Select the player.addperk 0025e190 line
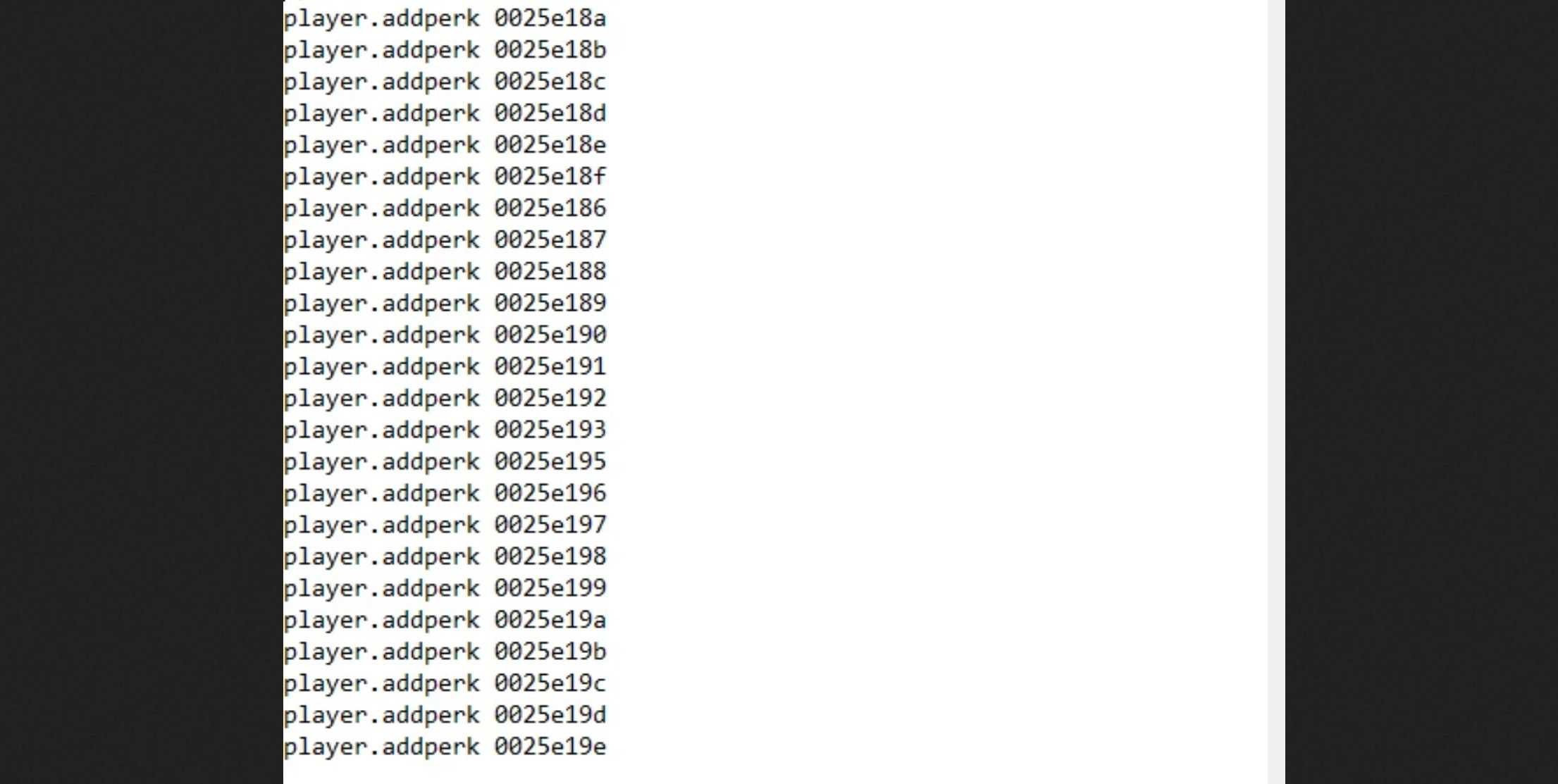Screen dimensions: 1558x784 pyautogui.click(x=445, y=335)
